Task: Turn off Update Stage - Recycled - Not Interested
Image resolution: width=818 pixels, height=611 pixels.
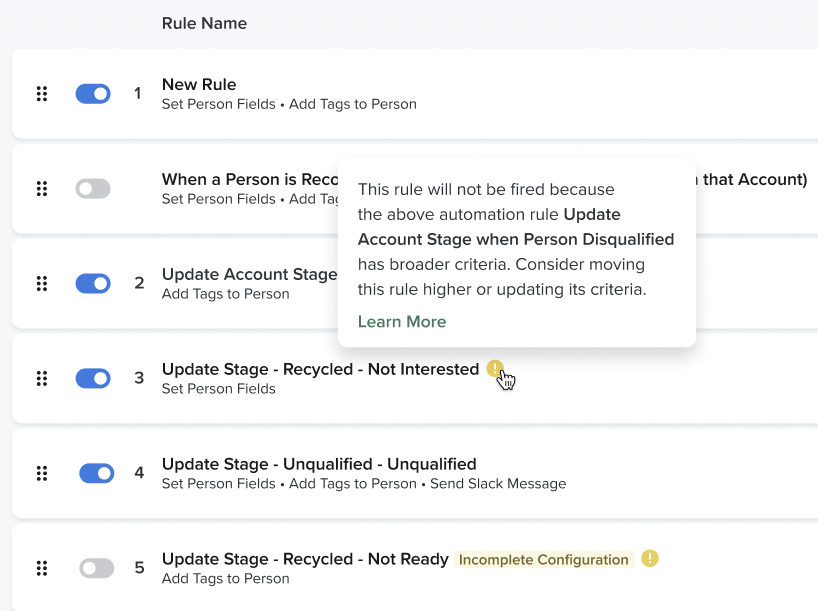Action: [x=93, y=378]
